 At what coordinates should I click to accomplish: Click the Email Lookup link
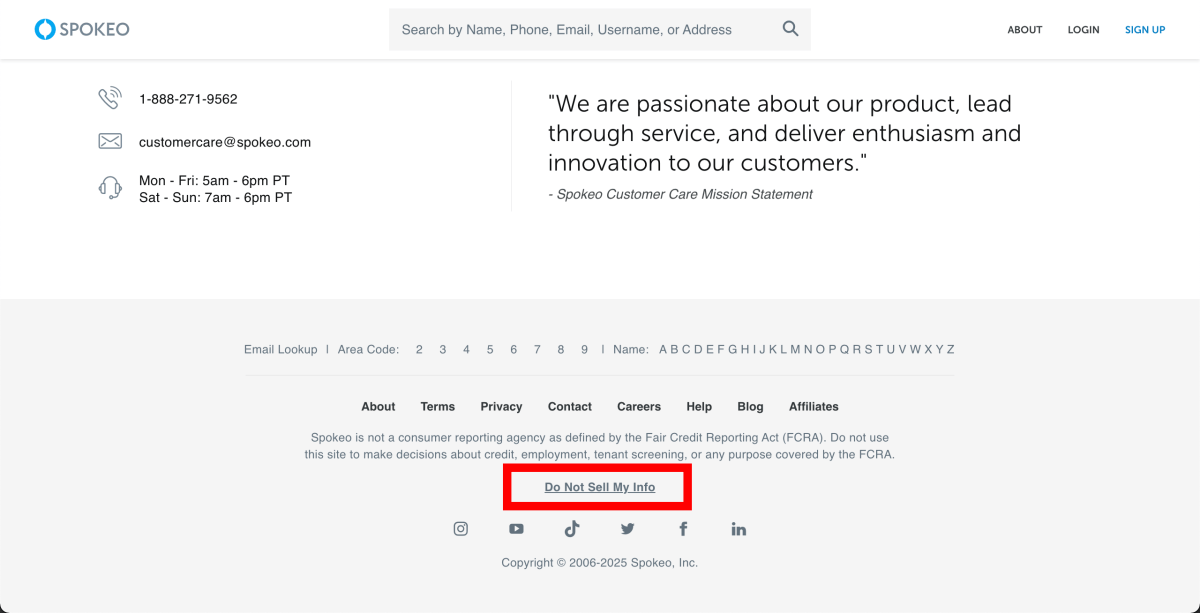click(281, 349)
